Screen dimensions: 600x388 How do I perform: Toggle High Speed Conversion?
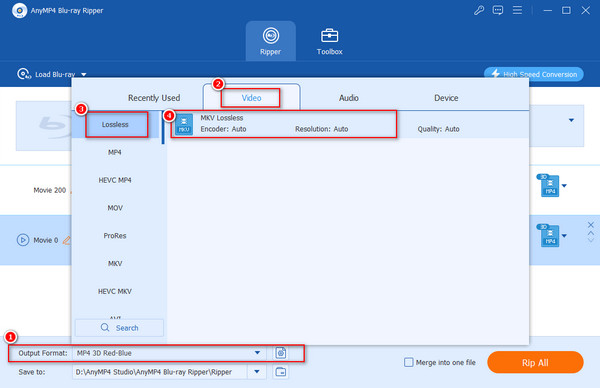click(533, 74)
